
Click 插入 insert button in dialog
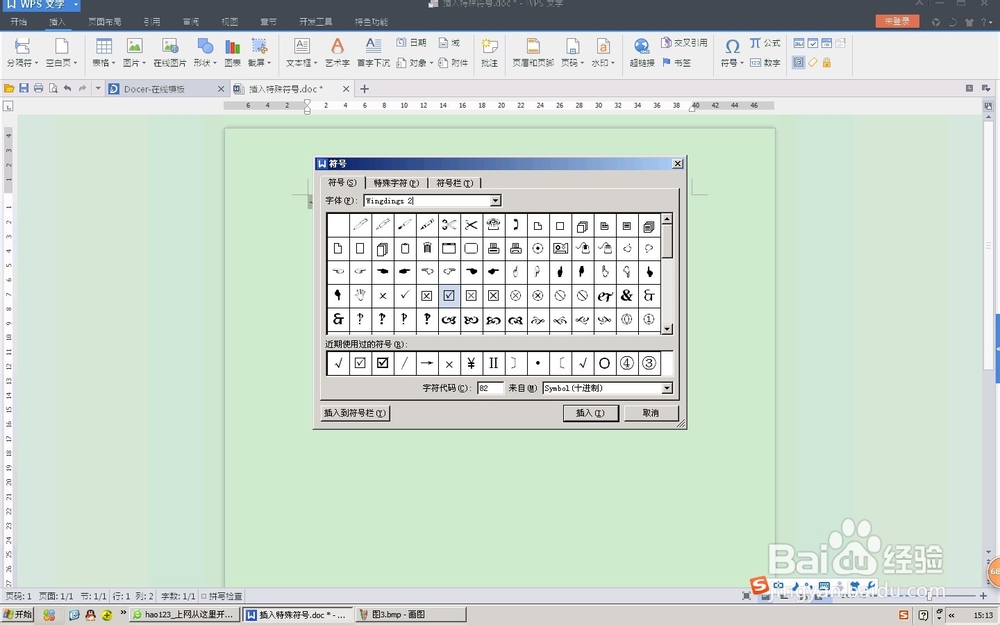pos(591,413)
